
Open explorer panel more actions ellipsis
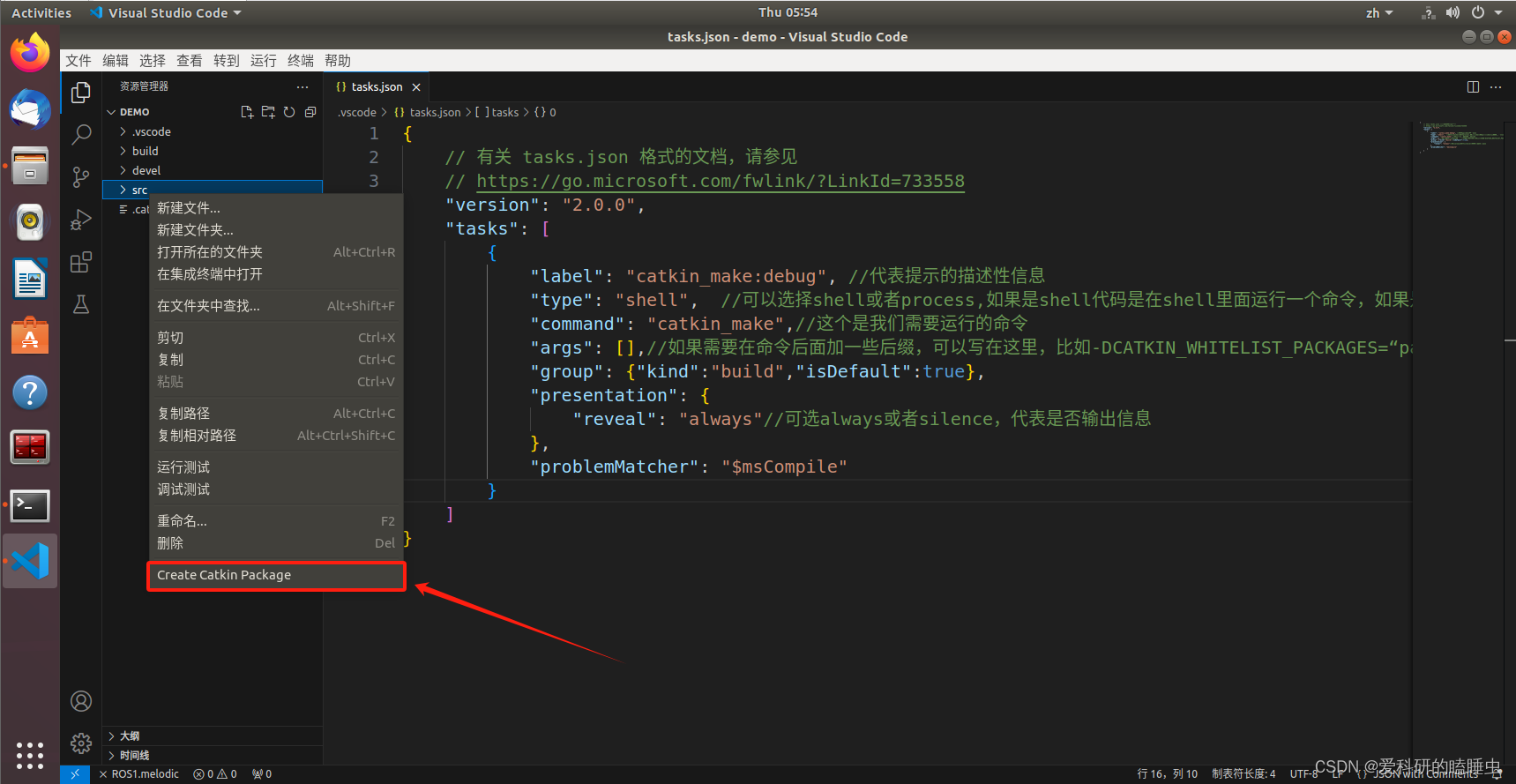click(x=302, y=86)
